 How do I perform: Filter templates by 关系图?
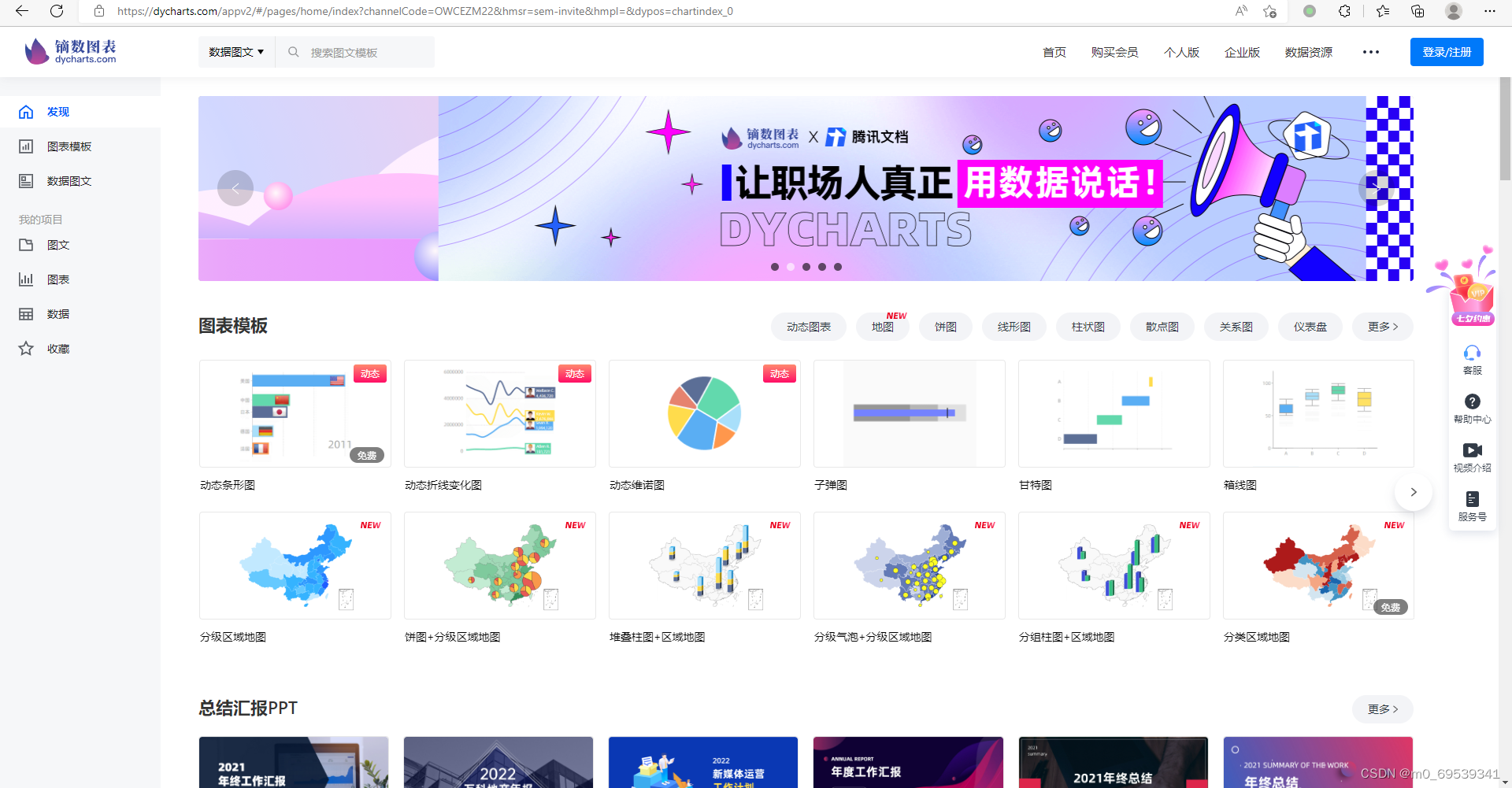point(1236,327)
